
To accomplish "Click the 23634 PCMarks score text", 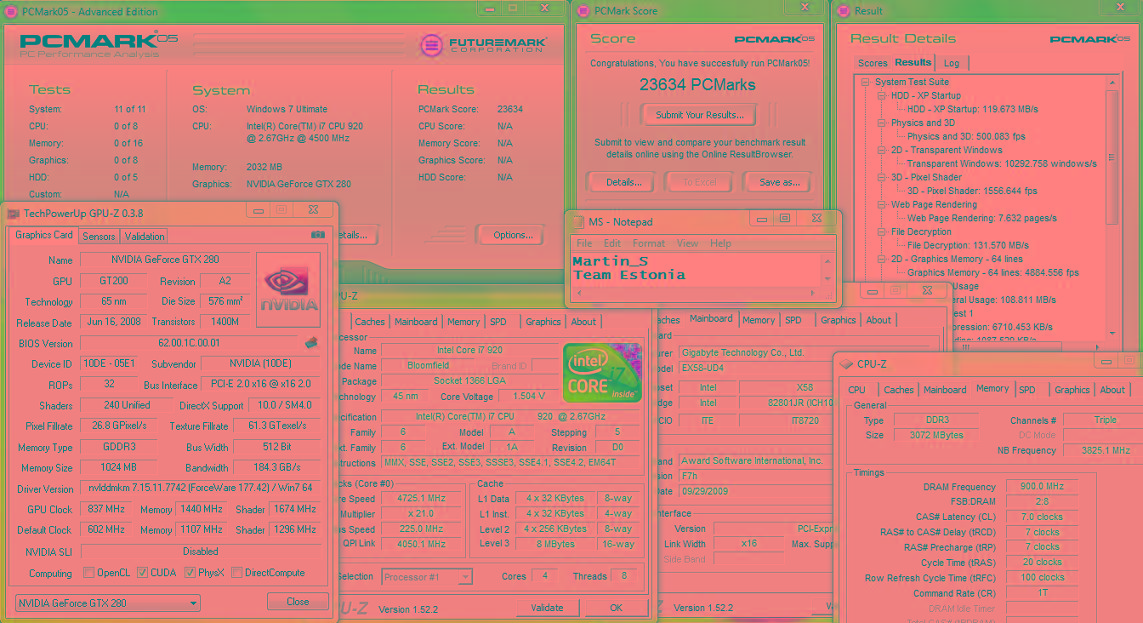I will (698, 85).
